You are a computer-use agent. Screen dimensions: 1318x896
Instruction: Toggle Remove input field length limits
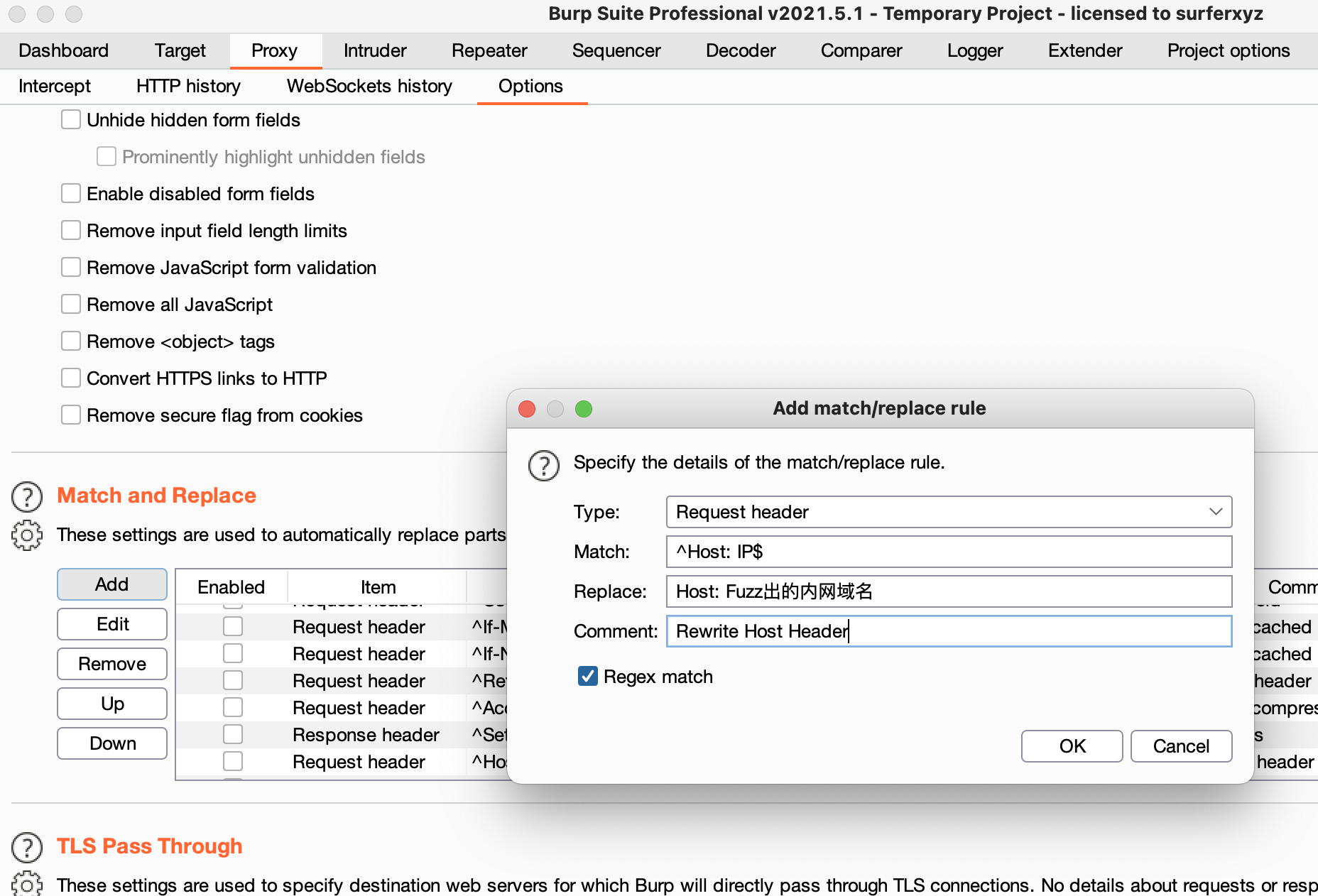pos(71,230)
